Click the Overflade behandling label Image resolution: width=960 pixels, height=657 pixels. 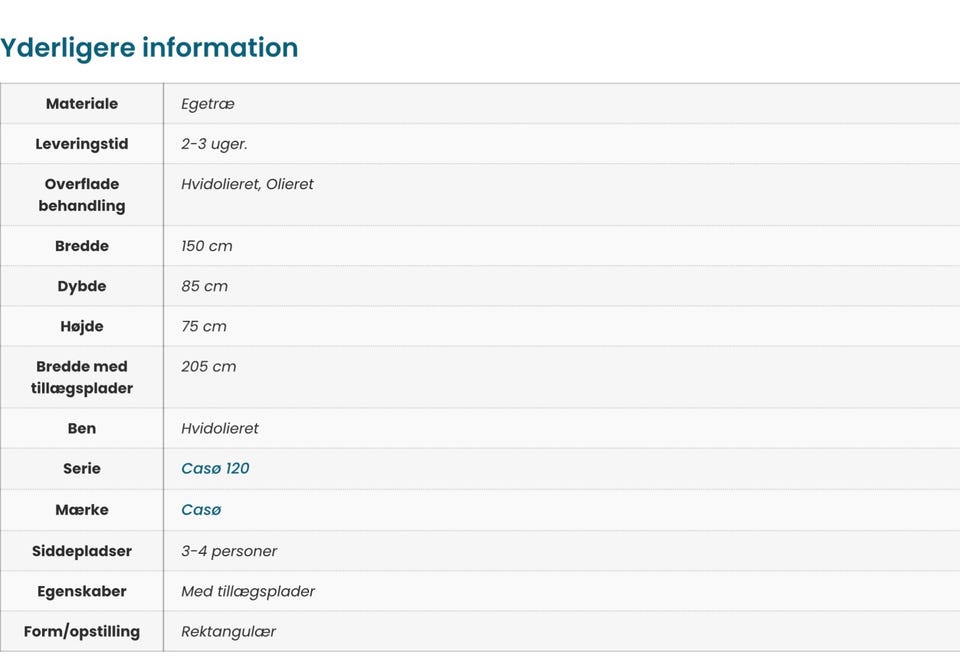82,194
